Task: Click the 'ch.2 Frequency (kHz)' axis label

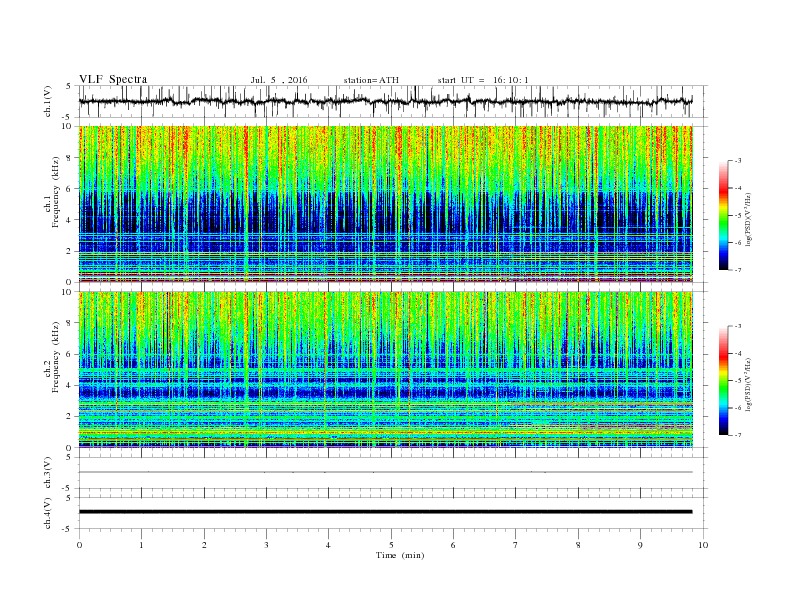Action: click(52, 356)
